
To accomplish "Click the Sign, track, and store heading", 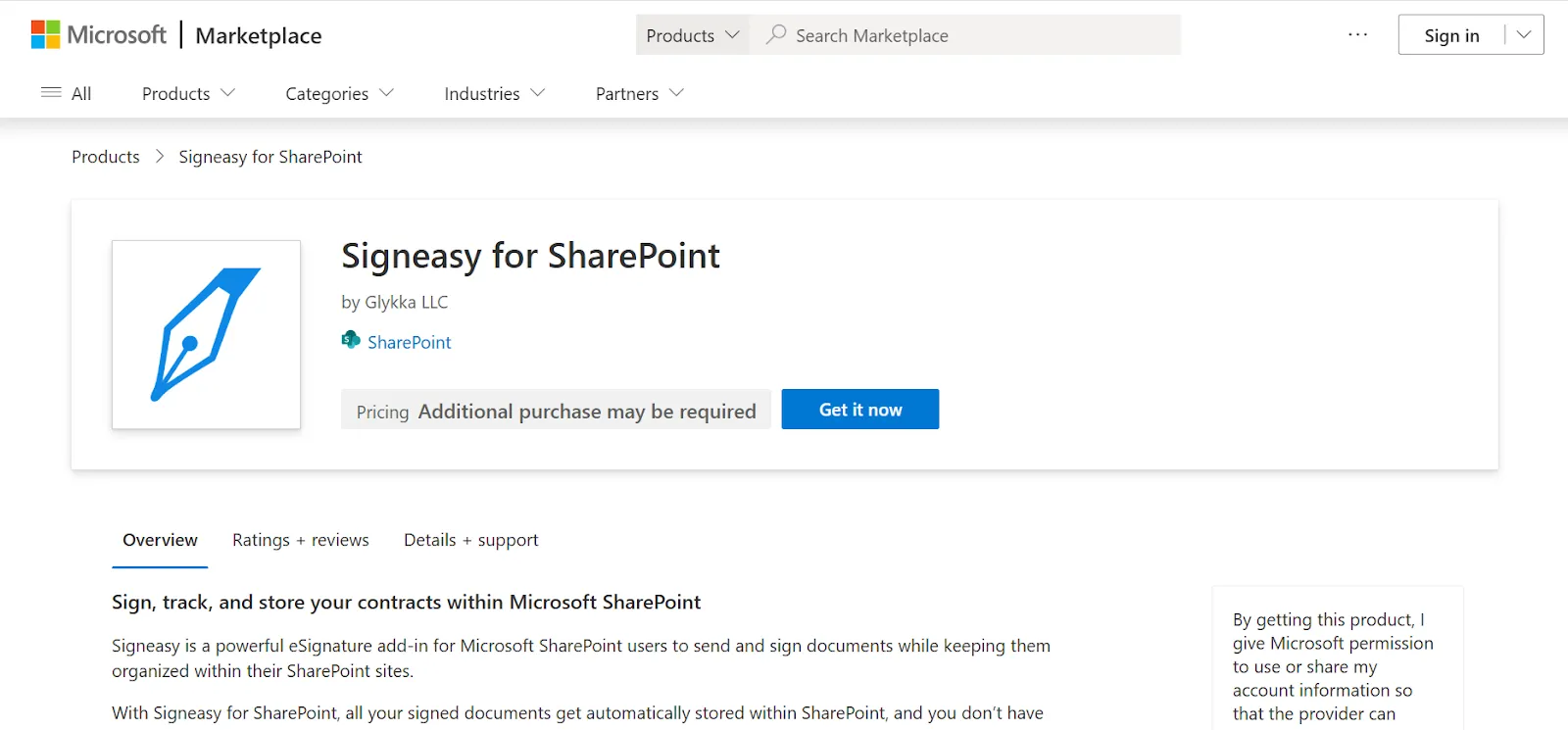I will (x=407, y=602).
